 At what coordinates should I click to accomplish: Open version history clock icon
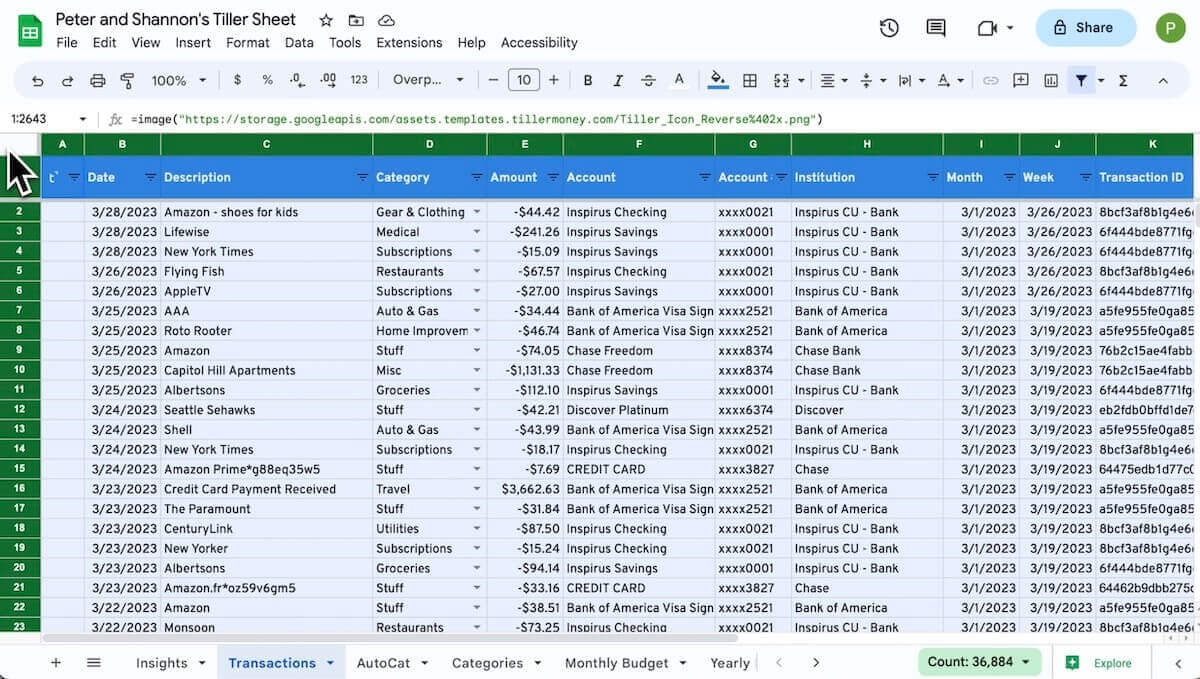coord(889,28)
